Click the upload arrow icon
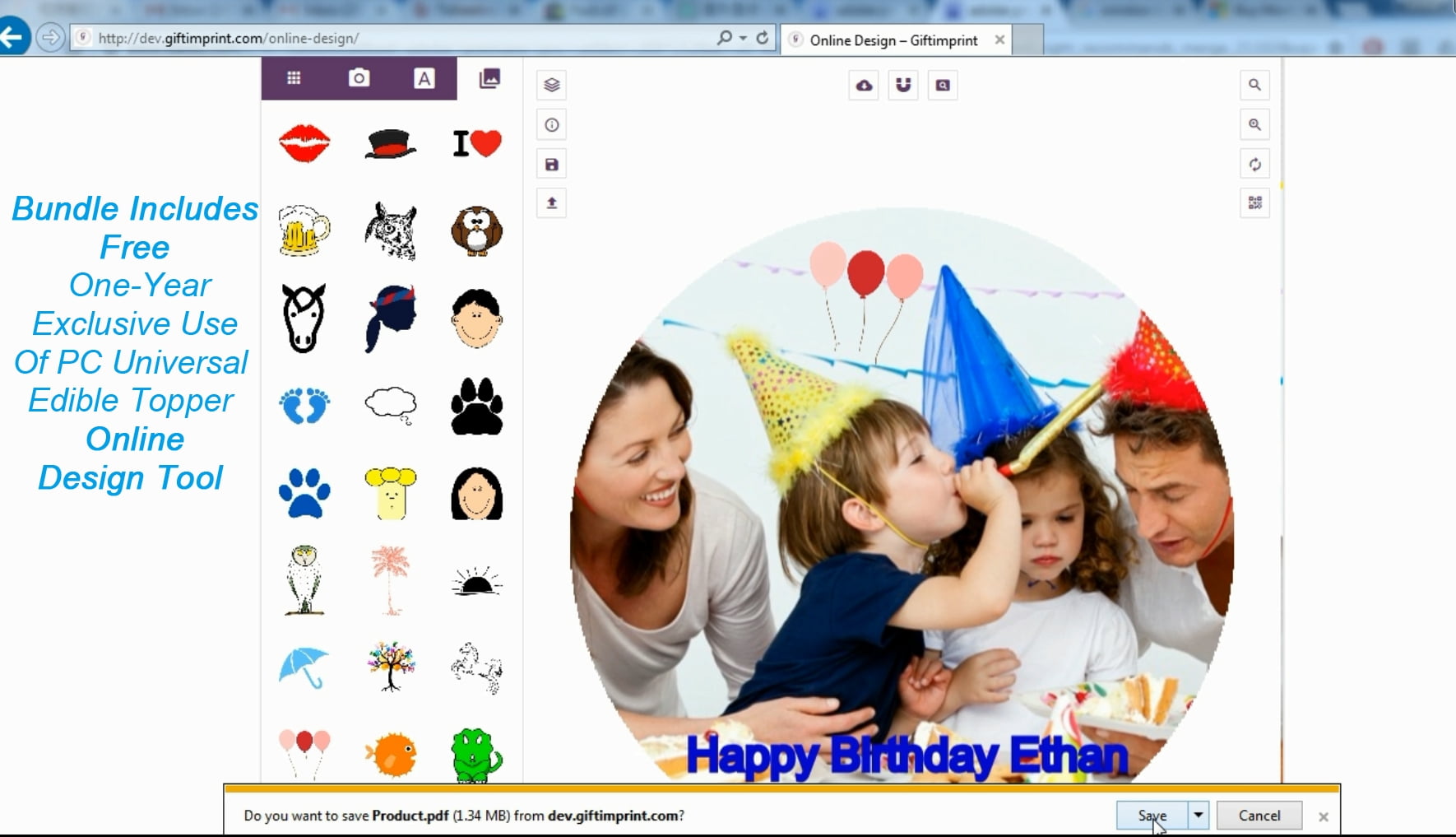1456x837 pixels. click(x=551, y=203)
